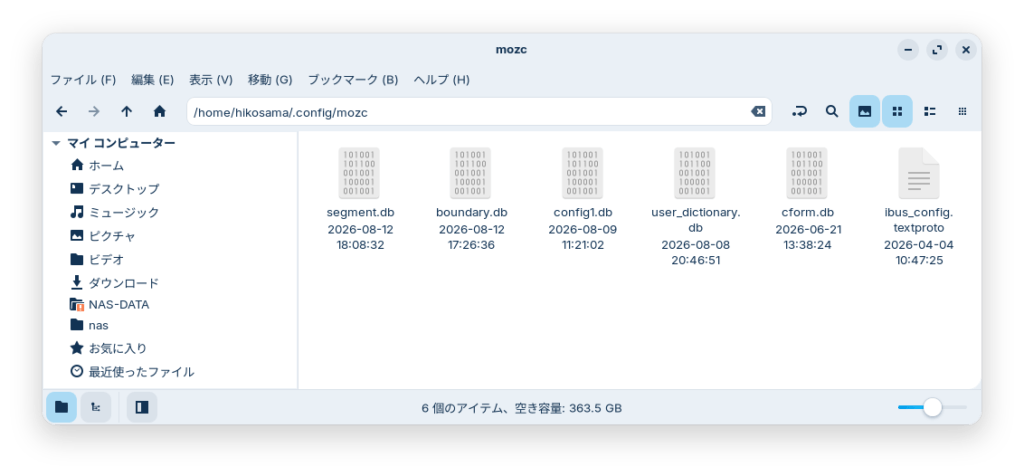Maximize the mozc window

937,50
